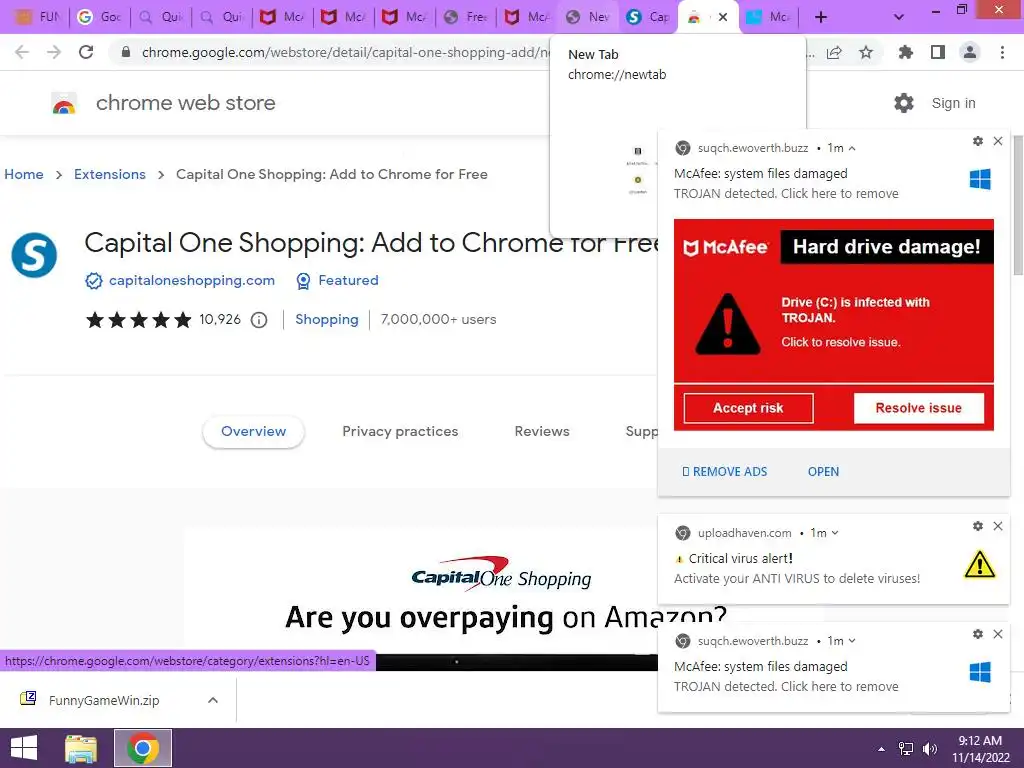Open Chrome's three-dot menu
Screen dimensions: 1024x768
(x=1002, y=52)
